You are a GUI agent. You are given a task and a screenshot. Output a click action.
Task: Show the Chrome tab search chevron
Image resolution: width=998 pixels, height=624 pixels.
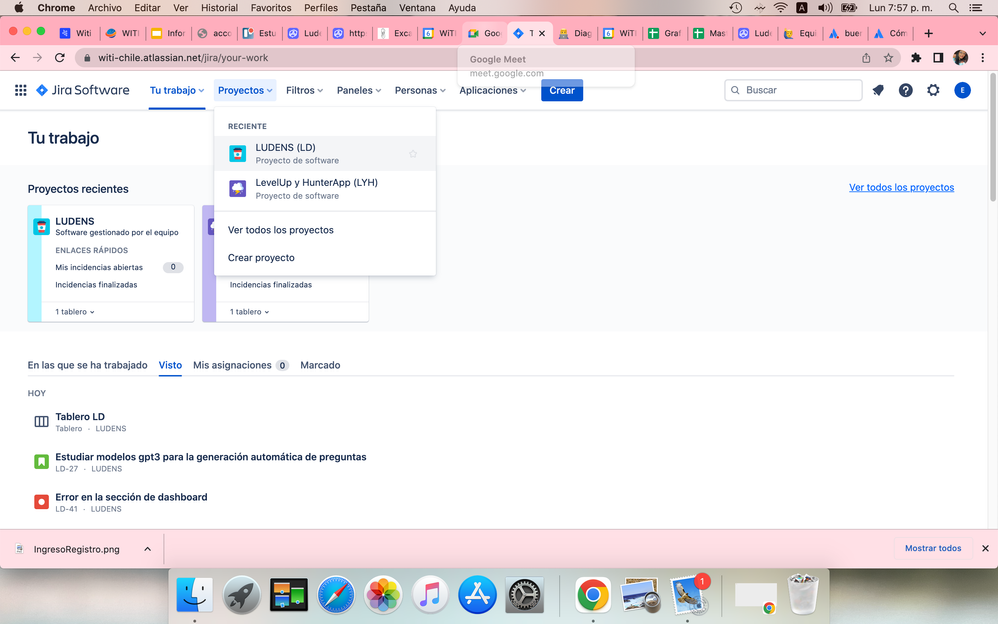[982, 33]
